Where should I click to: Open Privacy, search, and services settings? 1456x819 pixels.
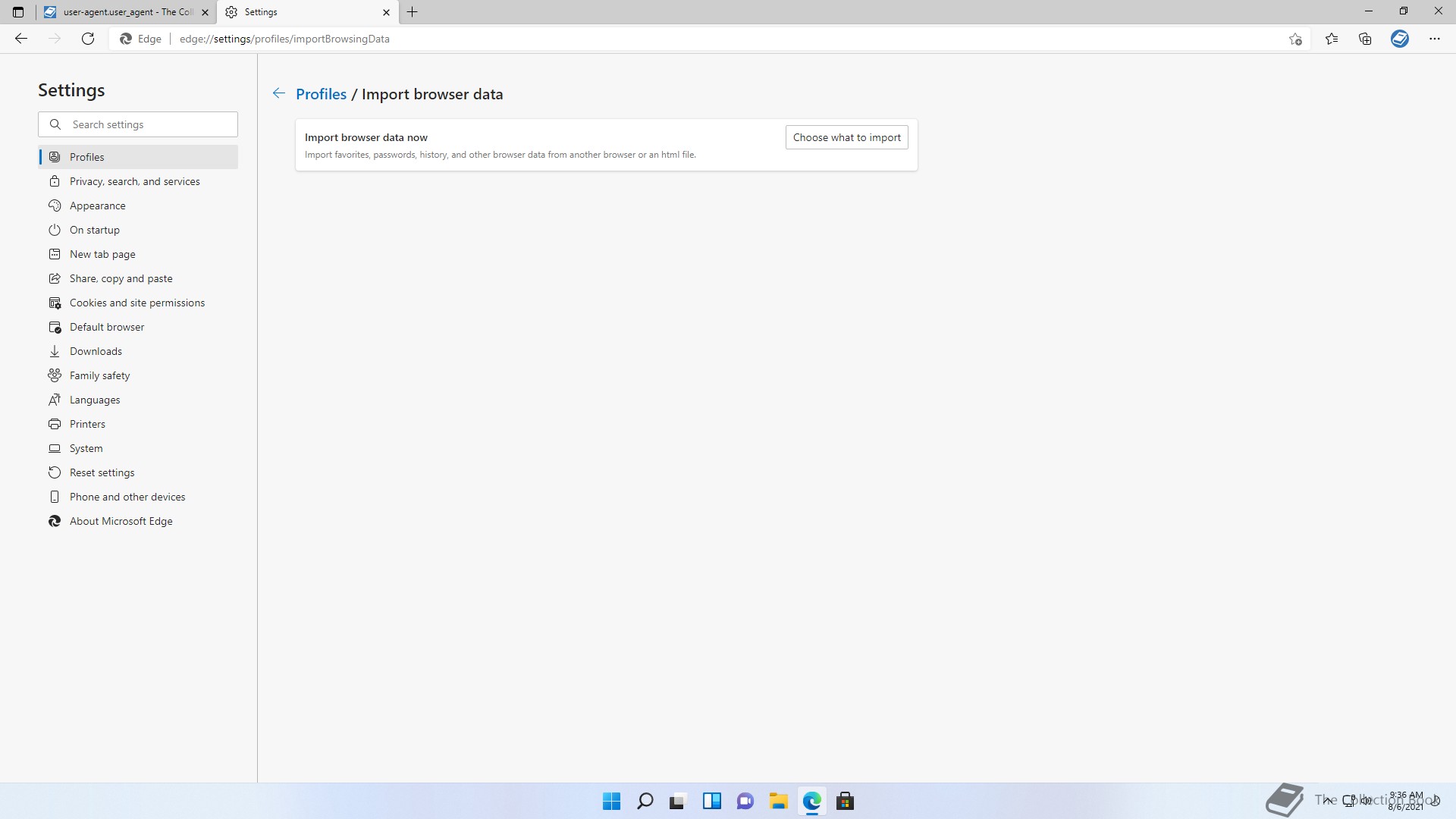(134, 181)
